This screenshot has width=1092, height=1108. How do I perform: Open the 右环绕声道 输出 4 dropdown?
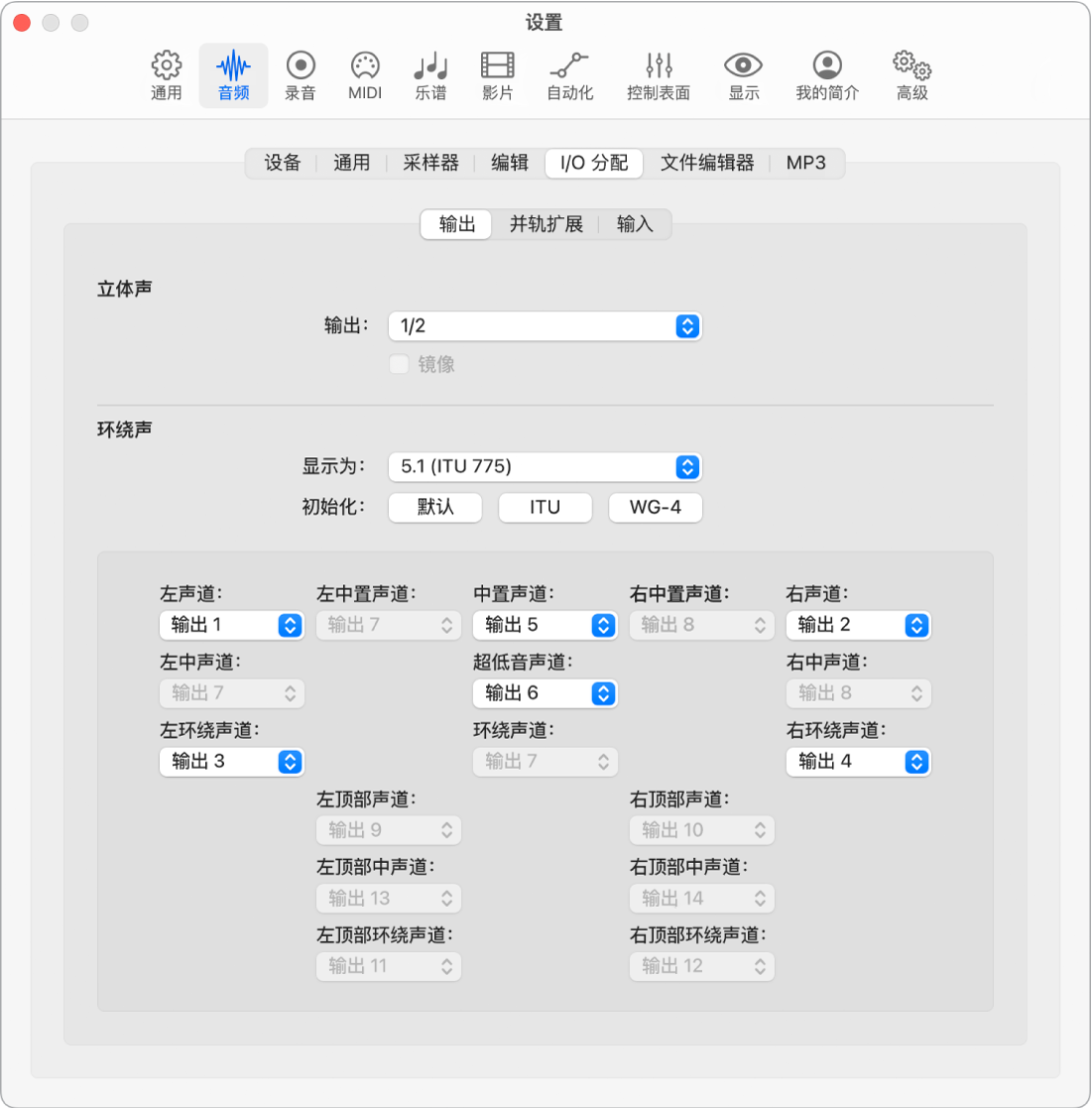click(x=858, y=762)
